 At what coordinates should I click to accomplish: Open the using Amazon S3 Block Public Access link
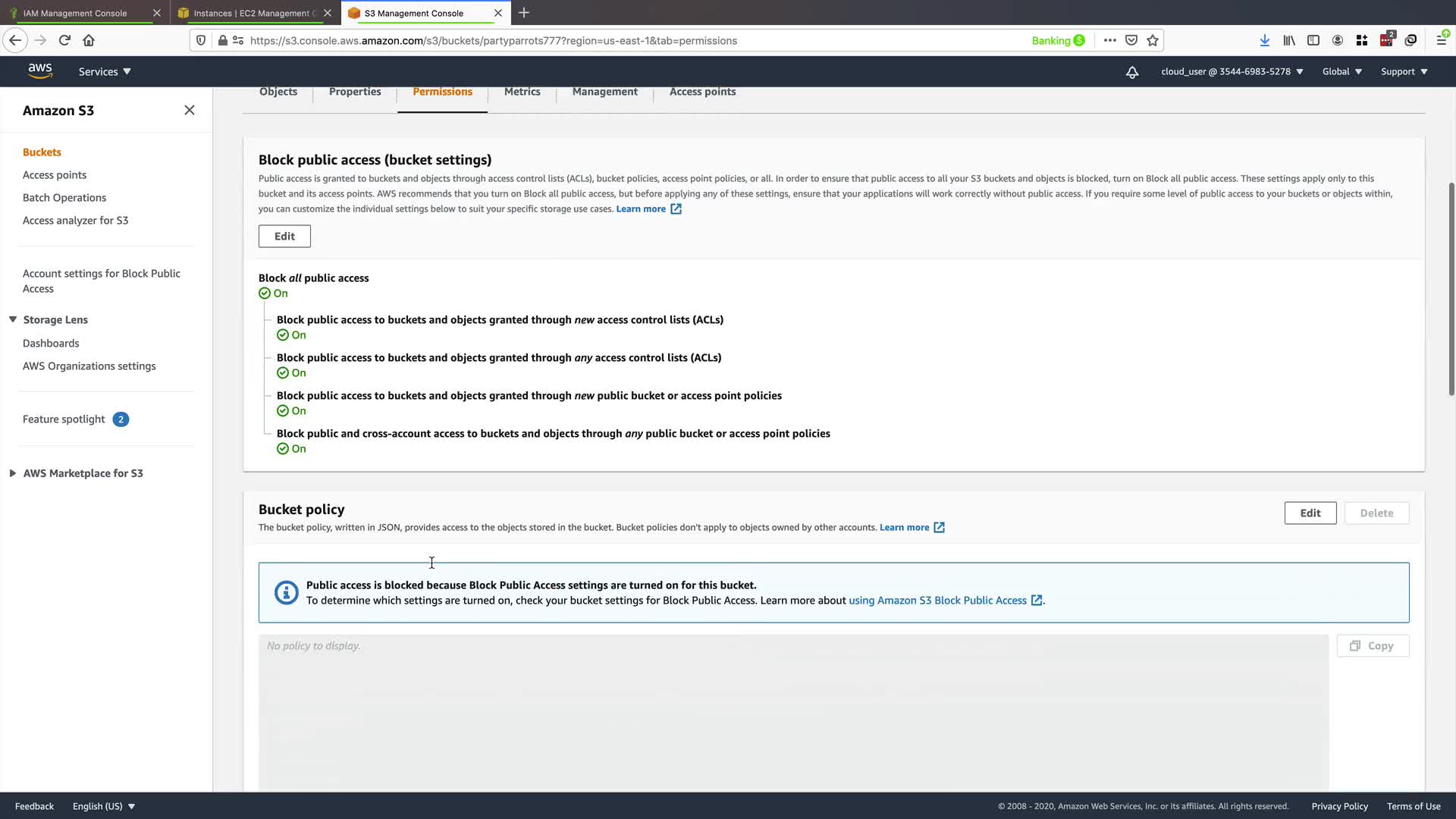937,600
